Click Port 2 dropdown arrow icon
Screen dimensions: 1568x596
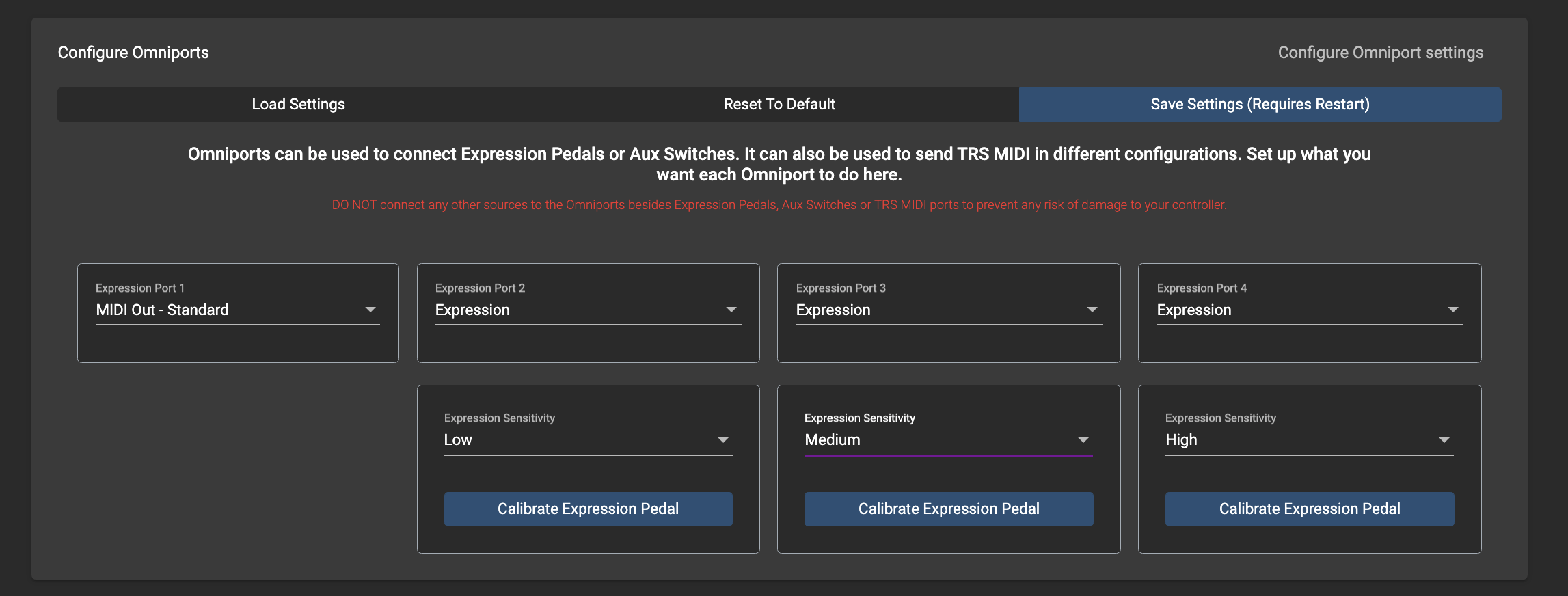[731, 310]
